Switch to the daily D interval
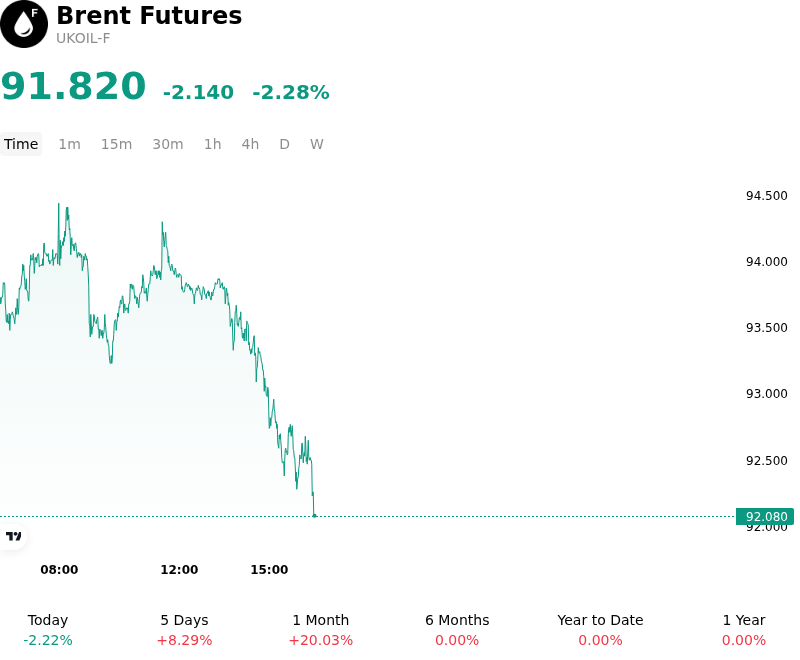Image resolution: width=800 pixels, height=660 pixels. (284, 144)
